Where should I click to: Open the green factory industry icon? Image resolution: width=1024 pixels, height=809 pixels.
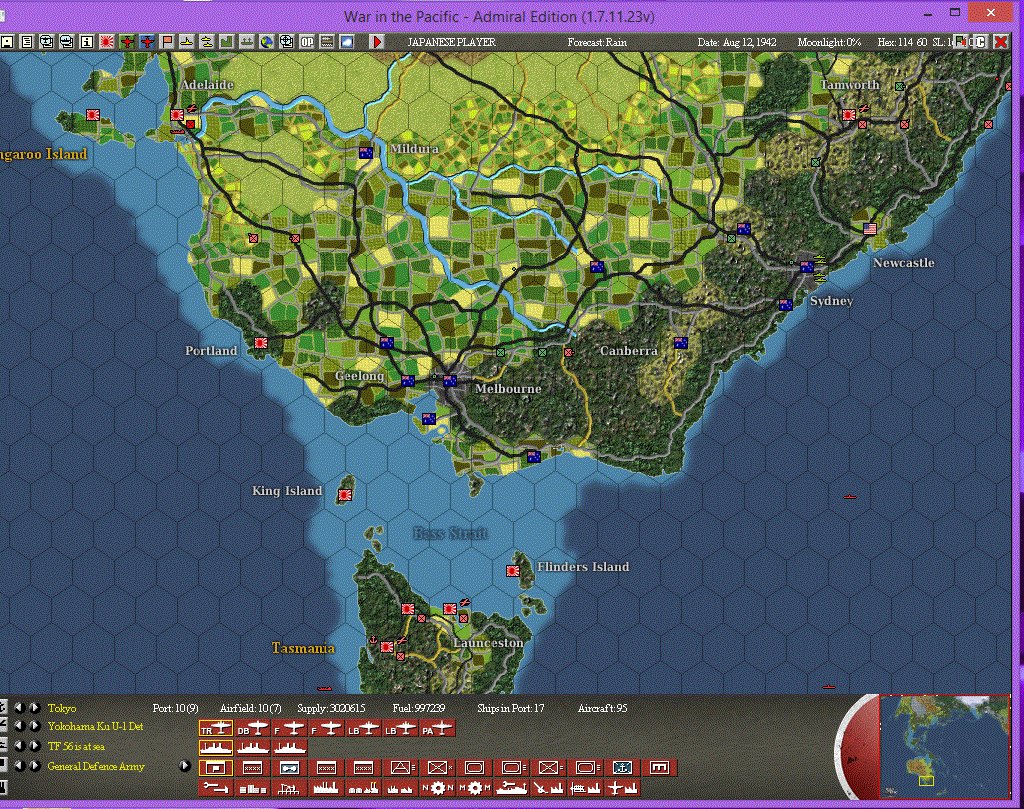tap(226, 42)
